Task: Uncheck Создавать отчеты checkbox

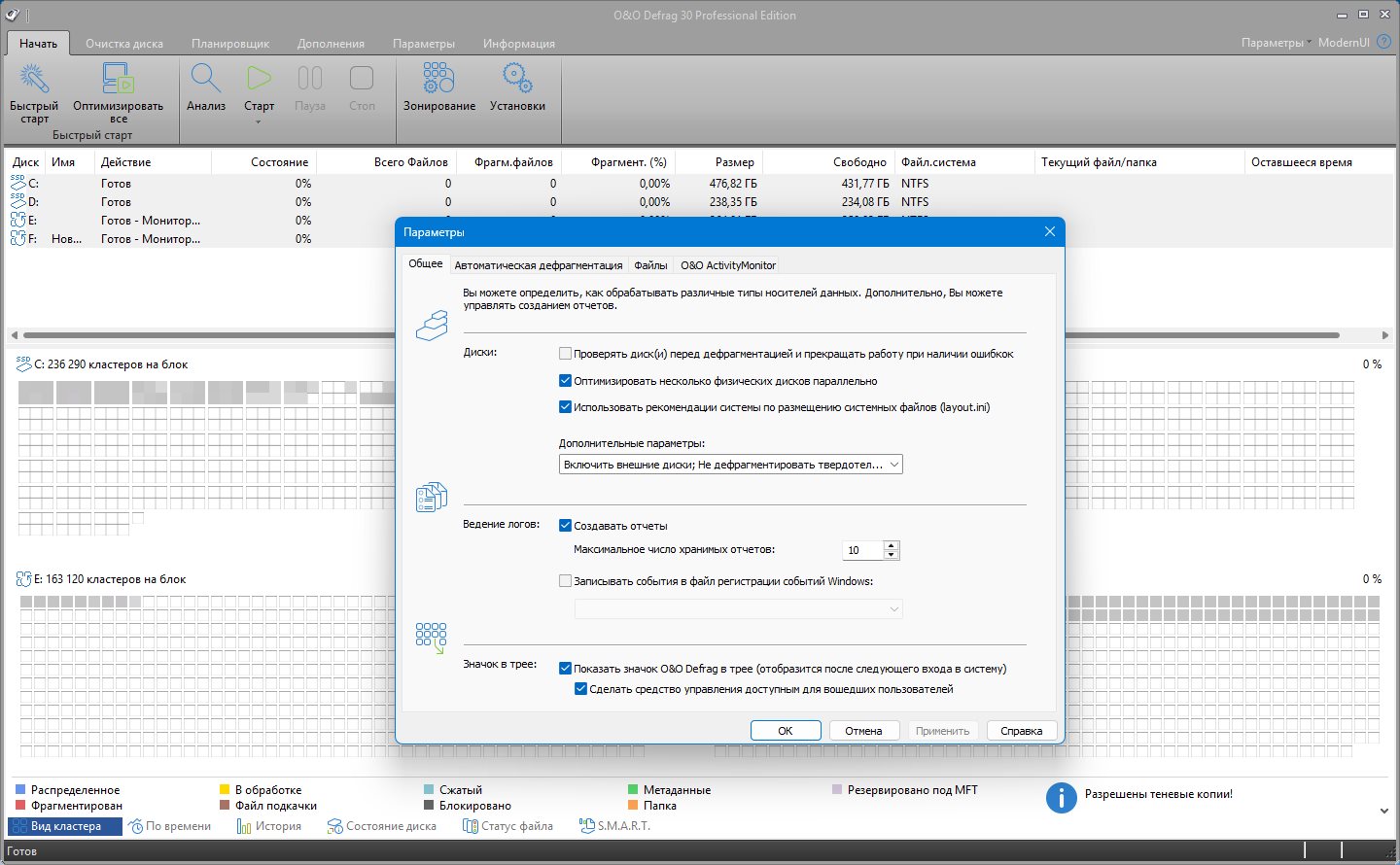Action: (566, 526)
